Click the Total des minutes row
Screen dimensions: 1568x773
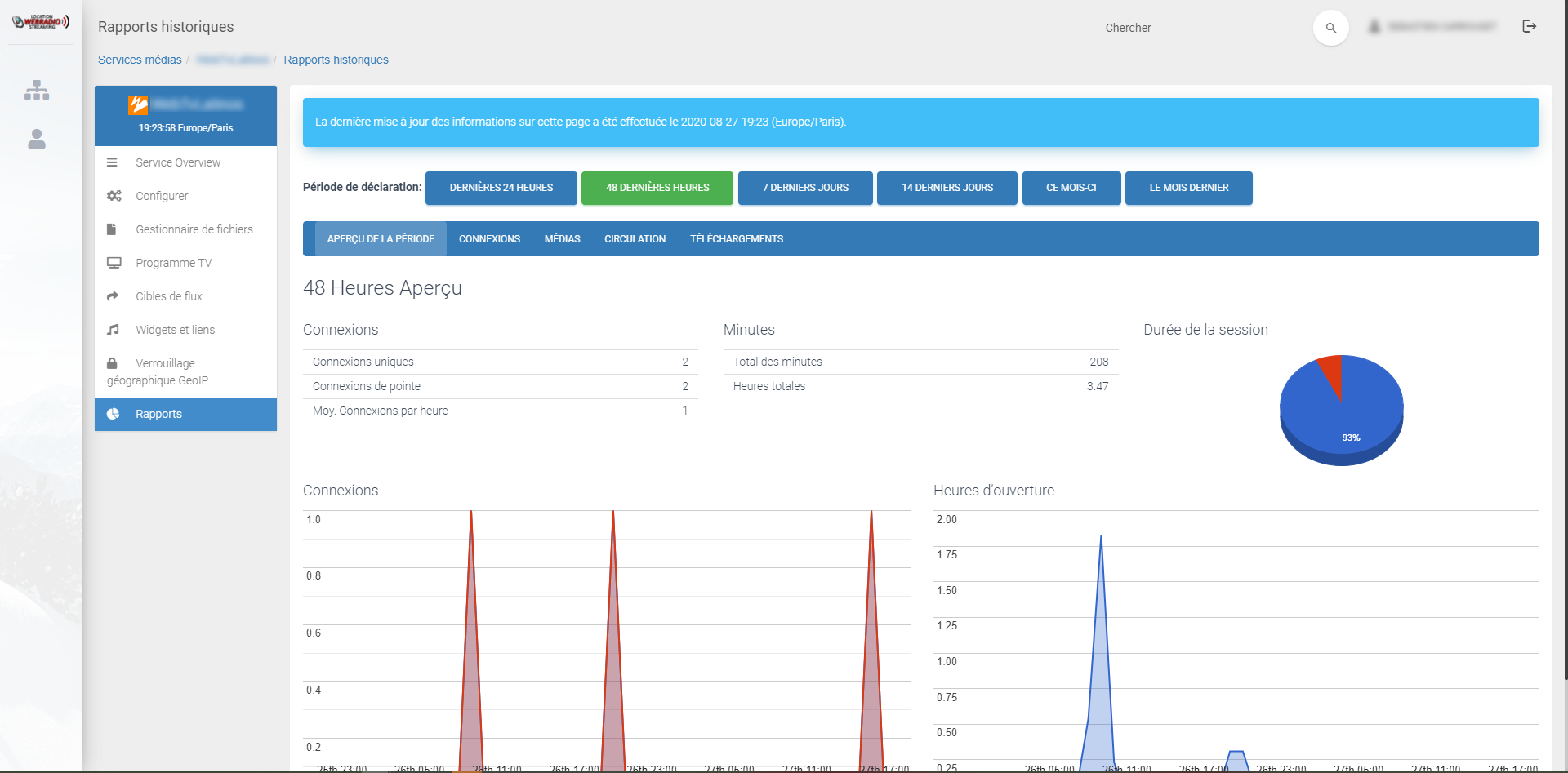pyautogui.click(x=920, y=362)
